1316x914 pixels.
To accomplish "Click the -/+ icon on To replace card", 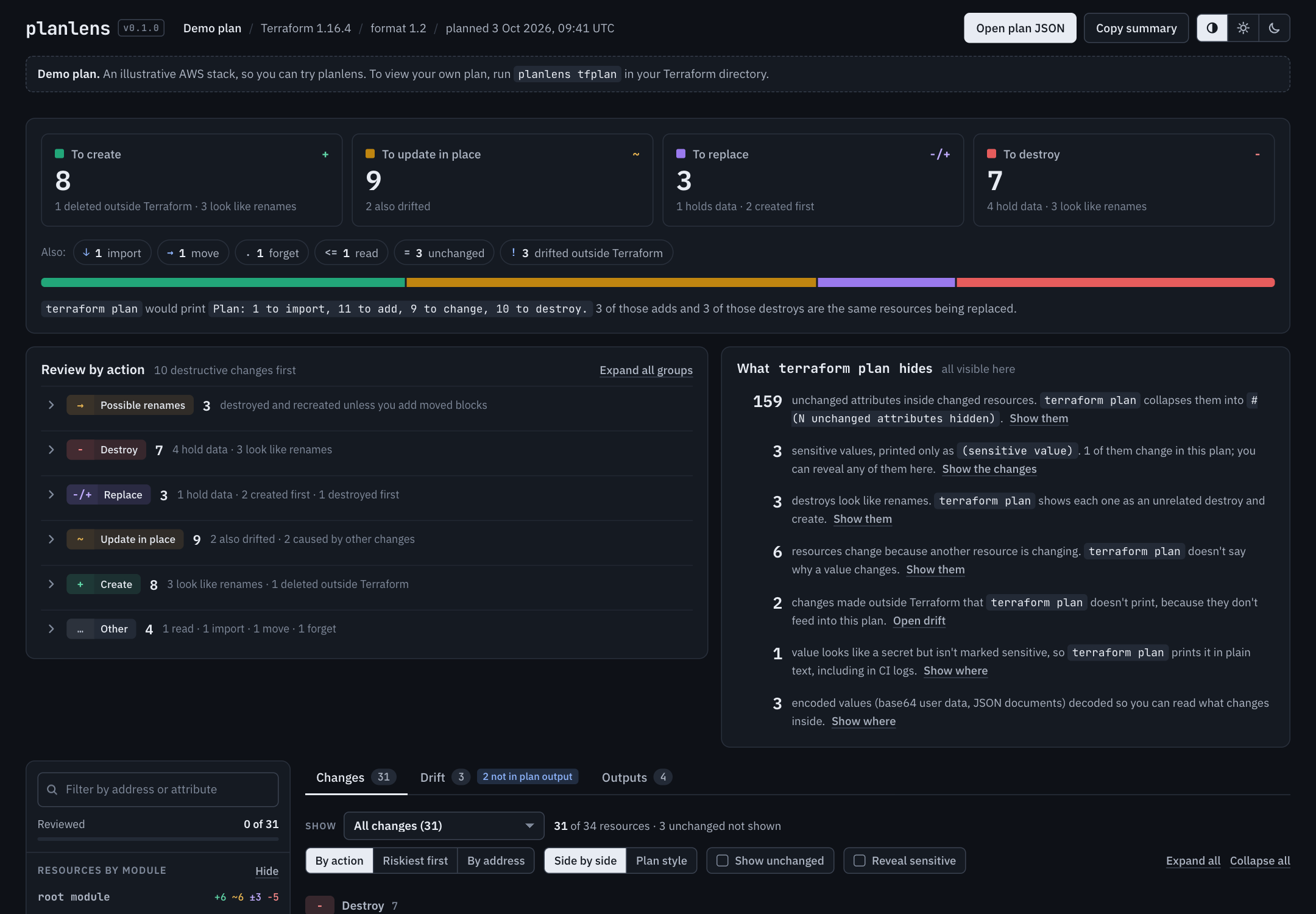I will pyautogui.click(x=940, y=155).
